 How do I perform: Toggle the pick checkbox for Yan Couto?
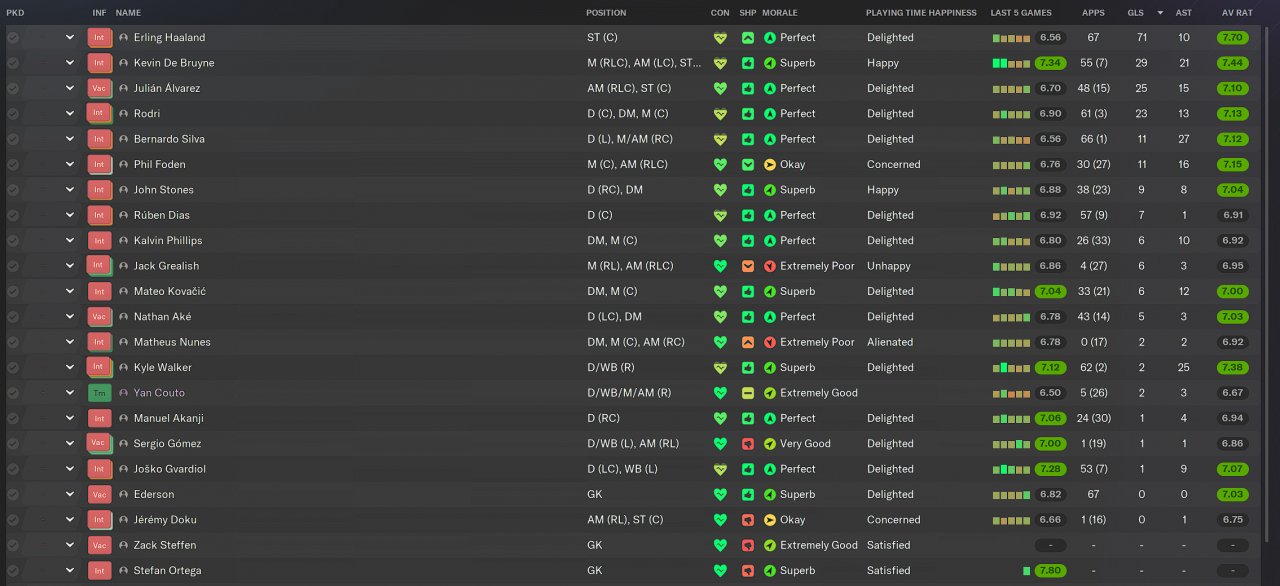[x=13, y=393]
